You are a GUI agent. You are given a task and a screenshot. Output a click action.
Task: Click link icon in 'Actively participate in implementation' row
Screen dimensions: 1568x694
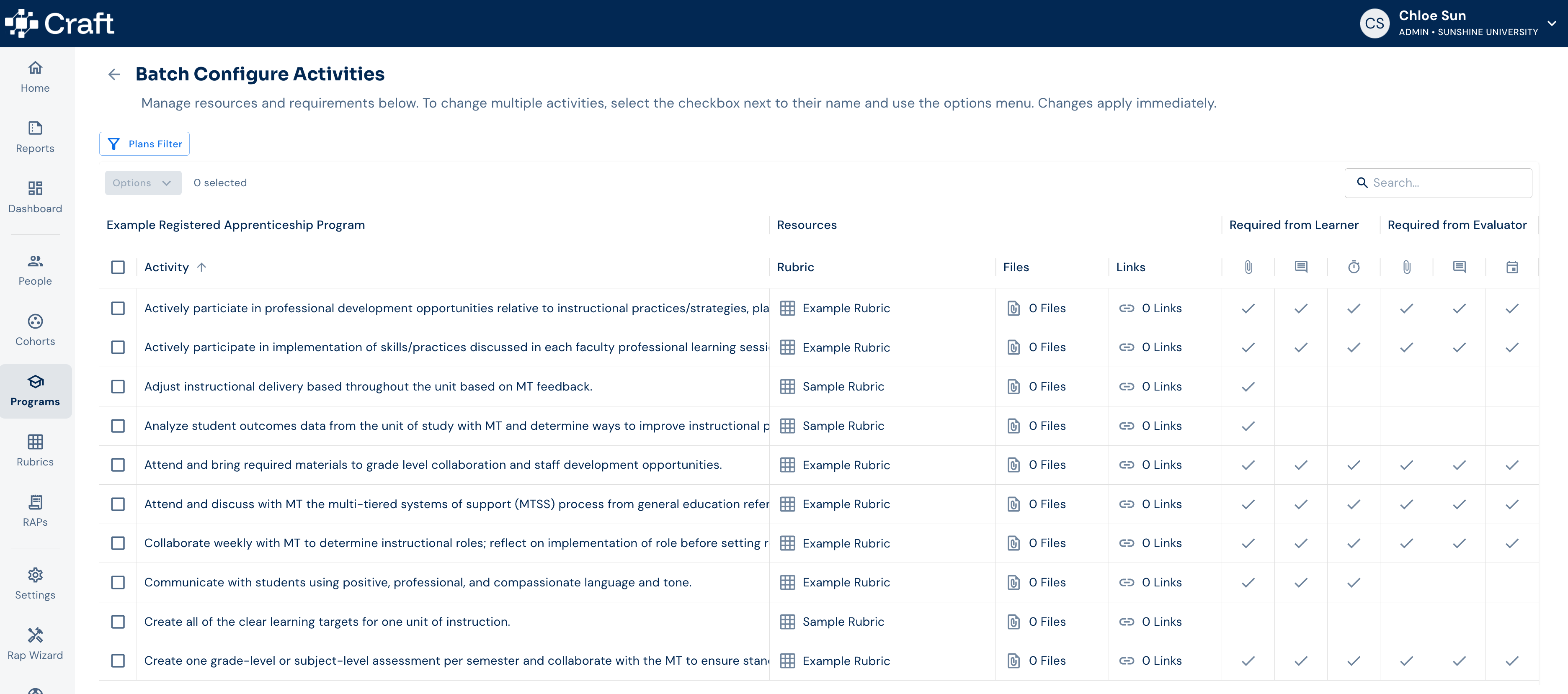tap(1127, 347)
